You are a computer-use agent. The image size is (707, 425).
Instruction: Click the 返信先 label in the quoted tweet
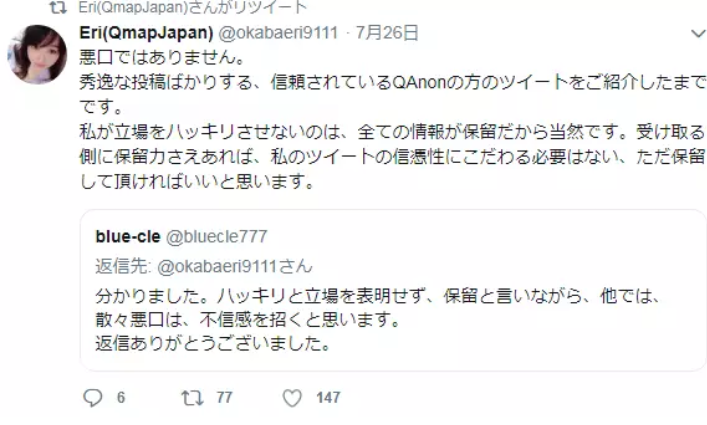pos(123,266)
